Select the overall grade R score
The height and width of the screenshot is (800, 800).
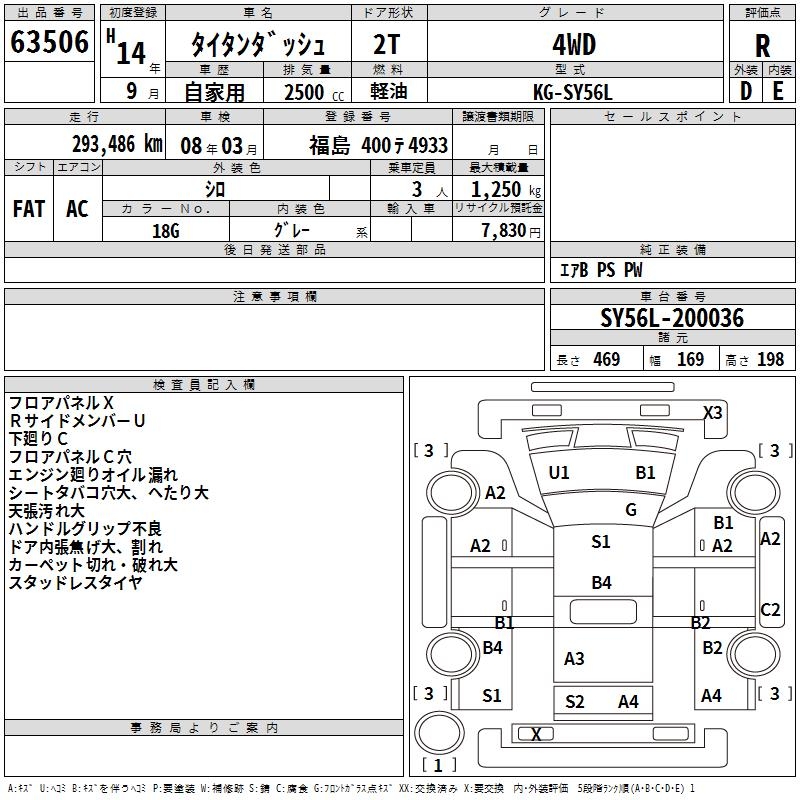click(763, 45)
